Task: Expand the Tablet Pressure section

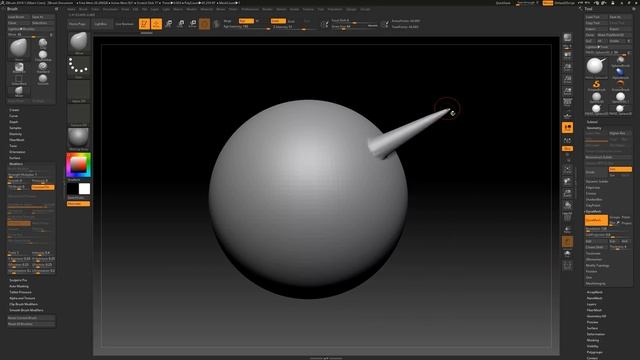Action: (x=20, y=292)
